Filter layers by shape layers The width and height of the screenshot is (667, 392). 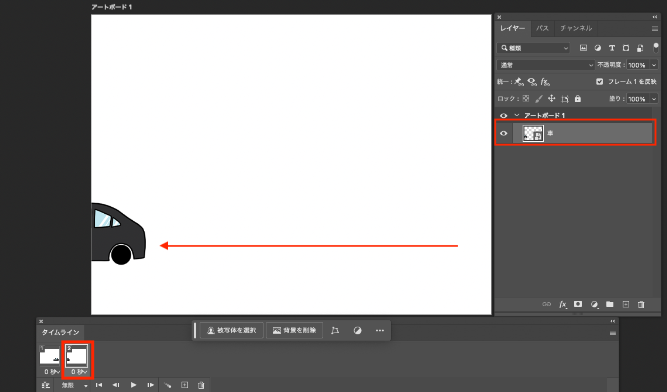(626, 48)
